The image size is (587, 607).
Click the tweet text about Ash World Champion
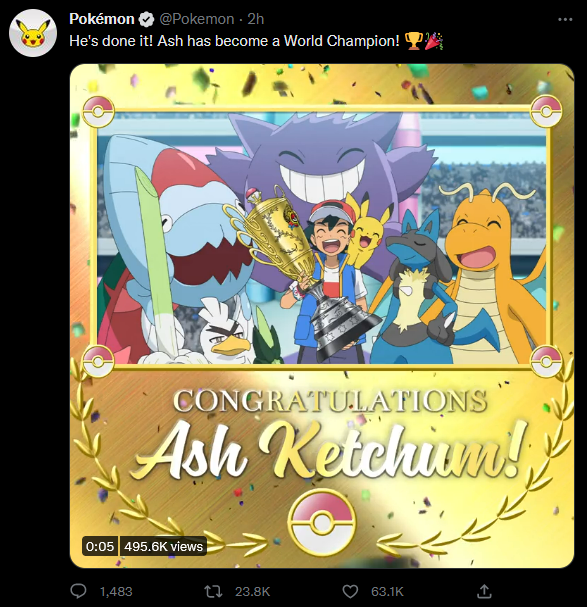point(234,41)
